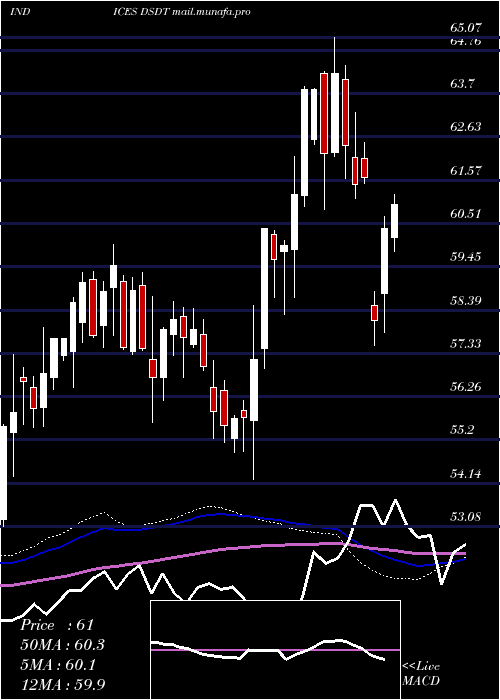Click the 62.63 price axis label

click(x=466, y=127)
